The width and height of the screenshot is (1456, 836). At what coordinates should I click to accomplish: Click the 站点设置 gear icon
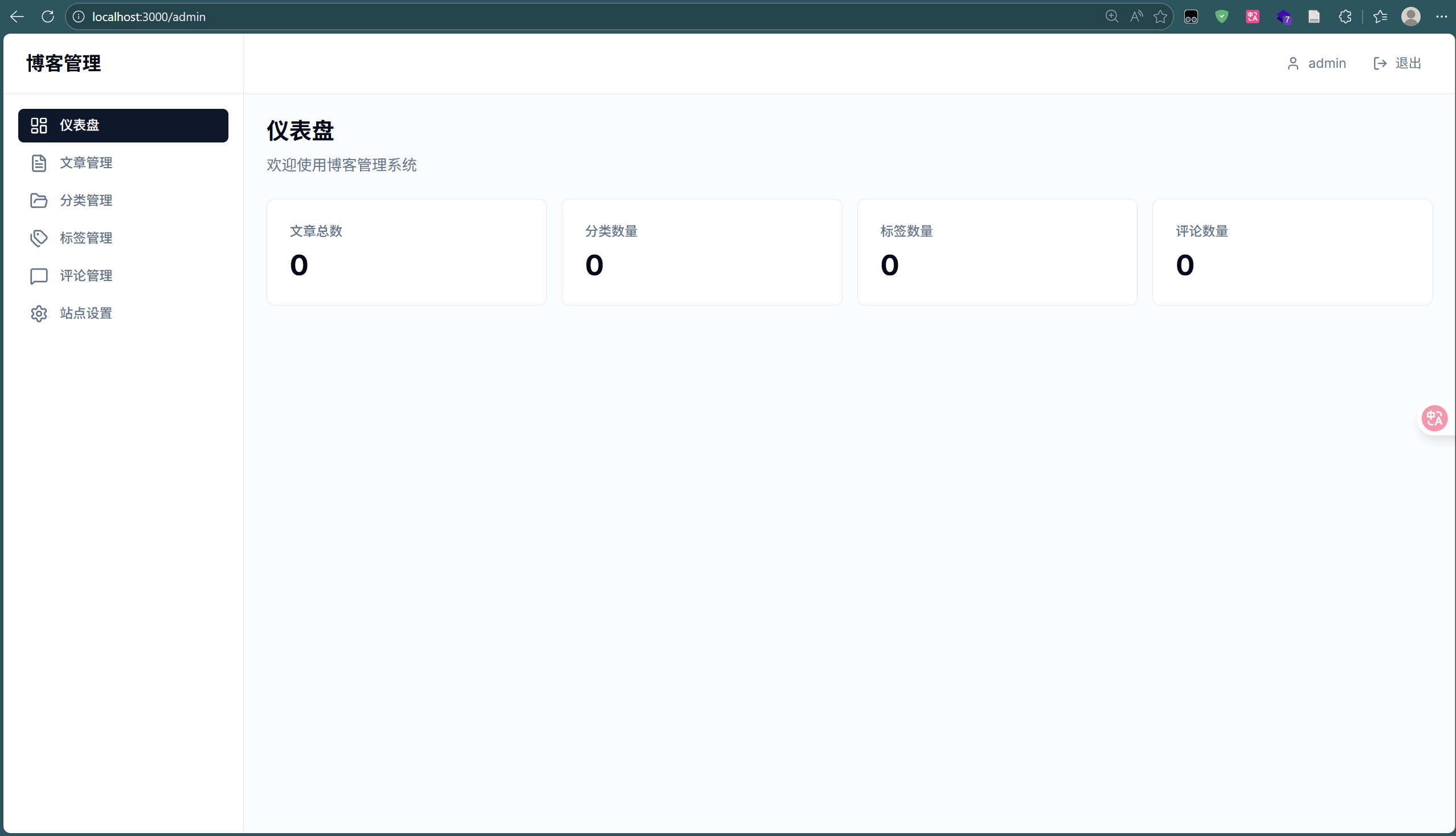coord(39,313)
